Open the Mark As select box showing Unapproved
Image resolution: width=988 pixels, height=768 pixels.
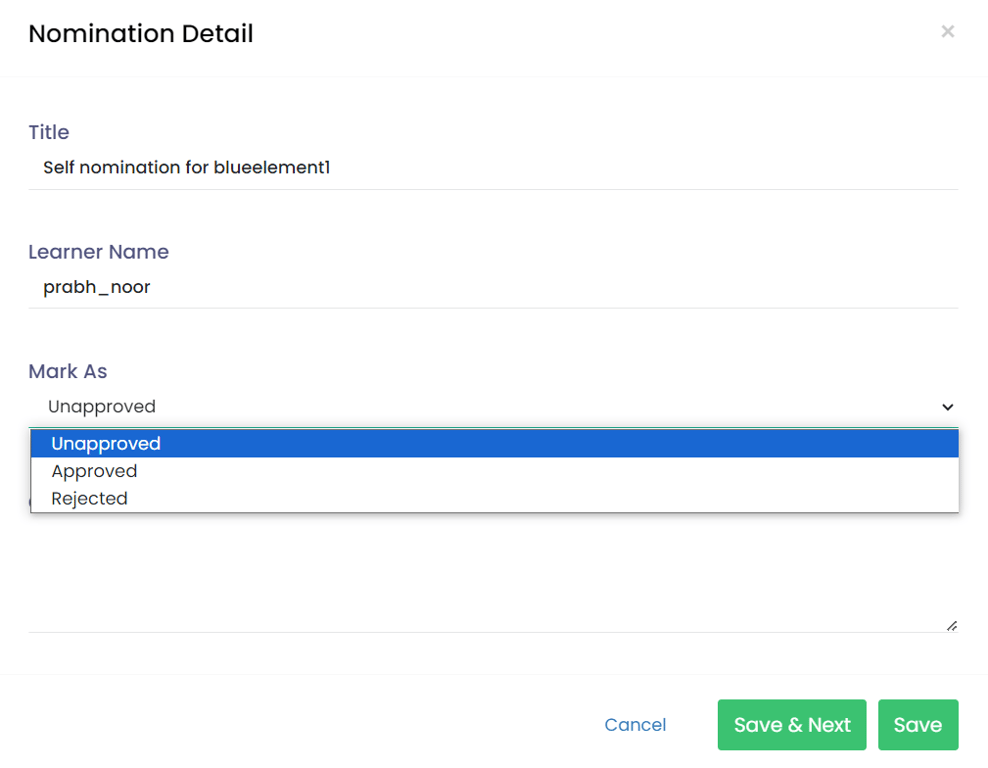492,407
